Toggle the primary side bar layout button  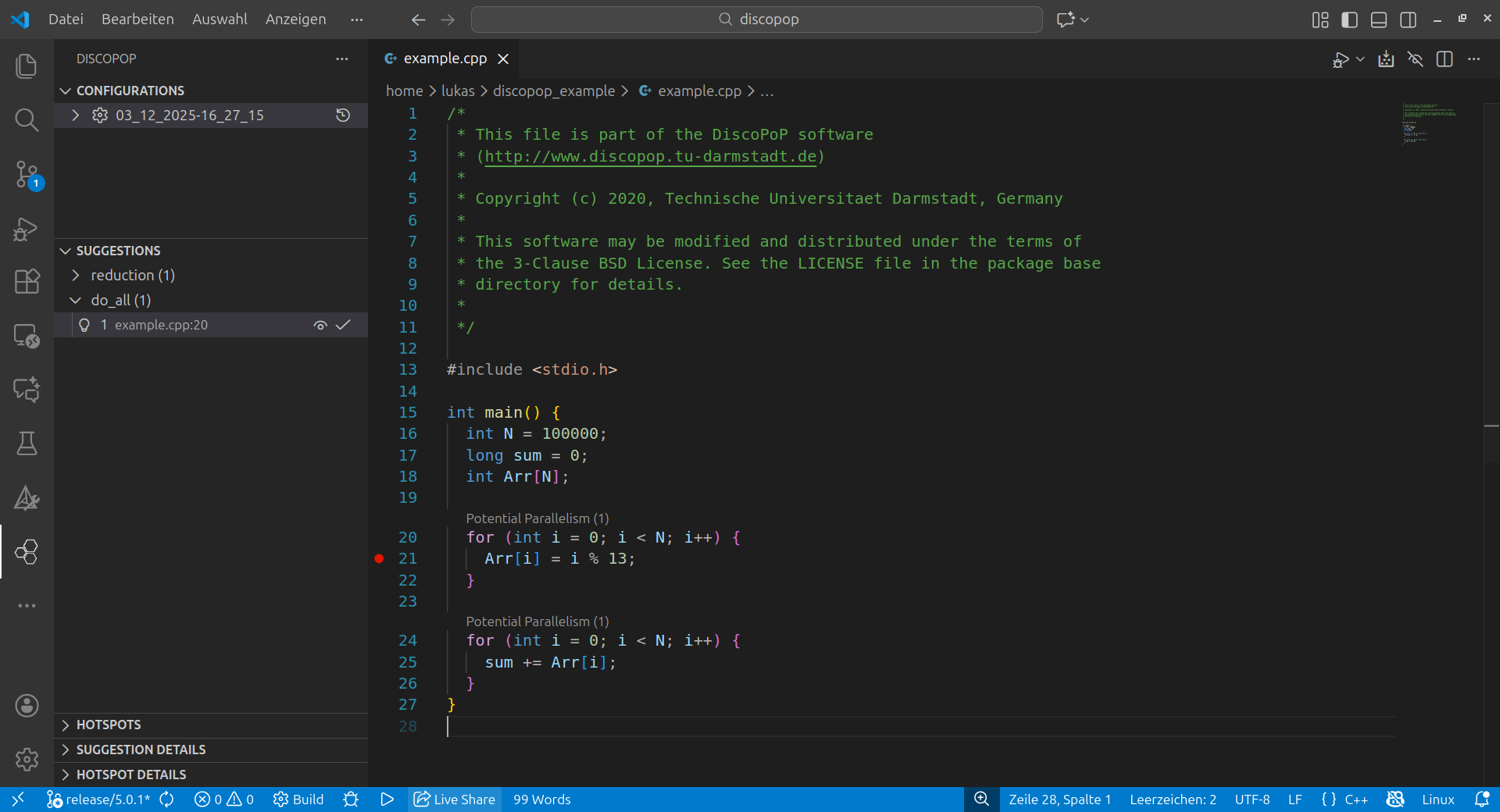pyautogui.click(x=1349, y=20)
